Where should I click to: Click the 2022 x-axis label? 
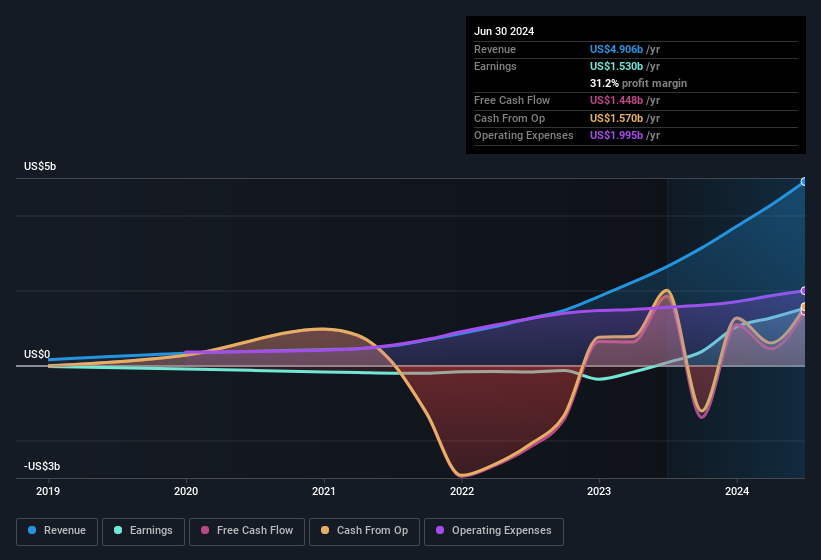tap(462, 491)
